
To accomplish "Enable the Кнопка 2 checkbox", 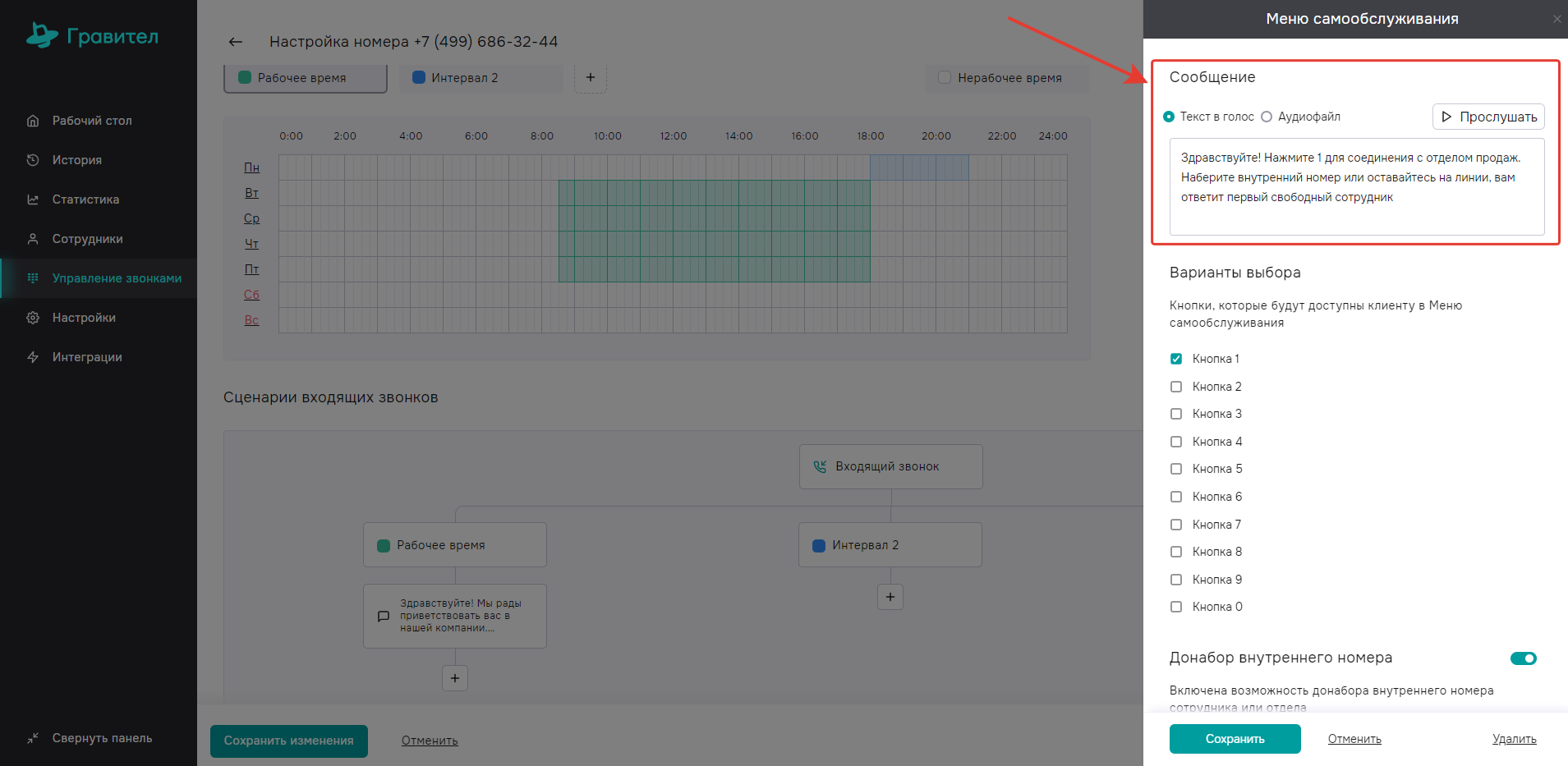I will point(1176,387).
